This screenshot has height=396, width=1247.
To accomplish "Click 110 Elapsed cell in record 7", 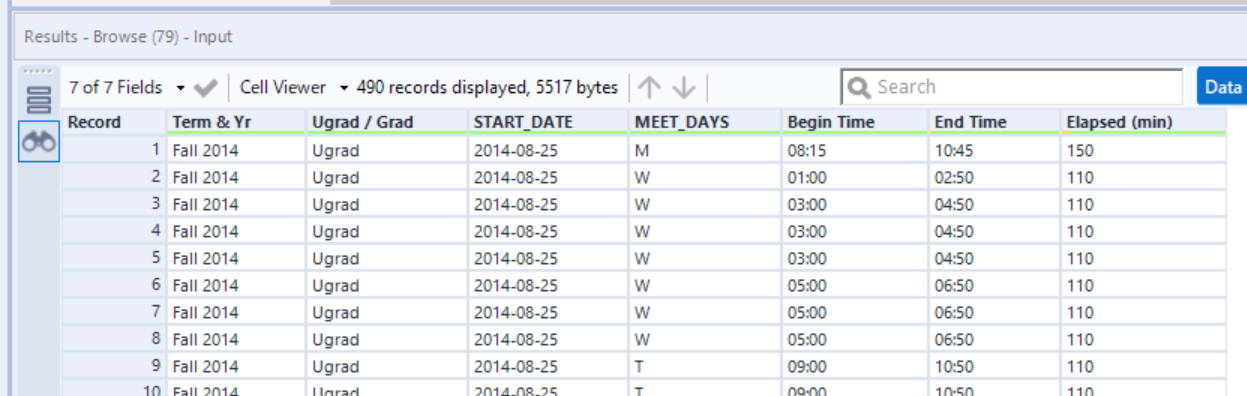I will pyautogui.click(x=1144, y=312).
